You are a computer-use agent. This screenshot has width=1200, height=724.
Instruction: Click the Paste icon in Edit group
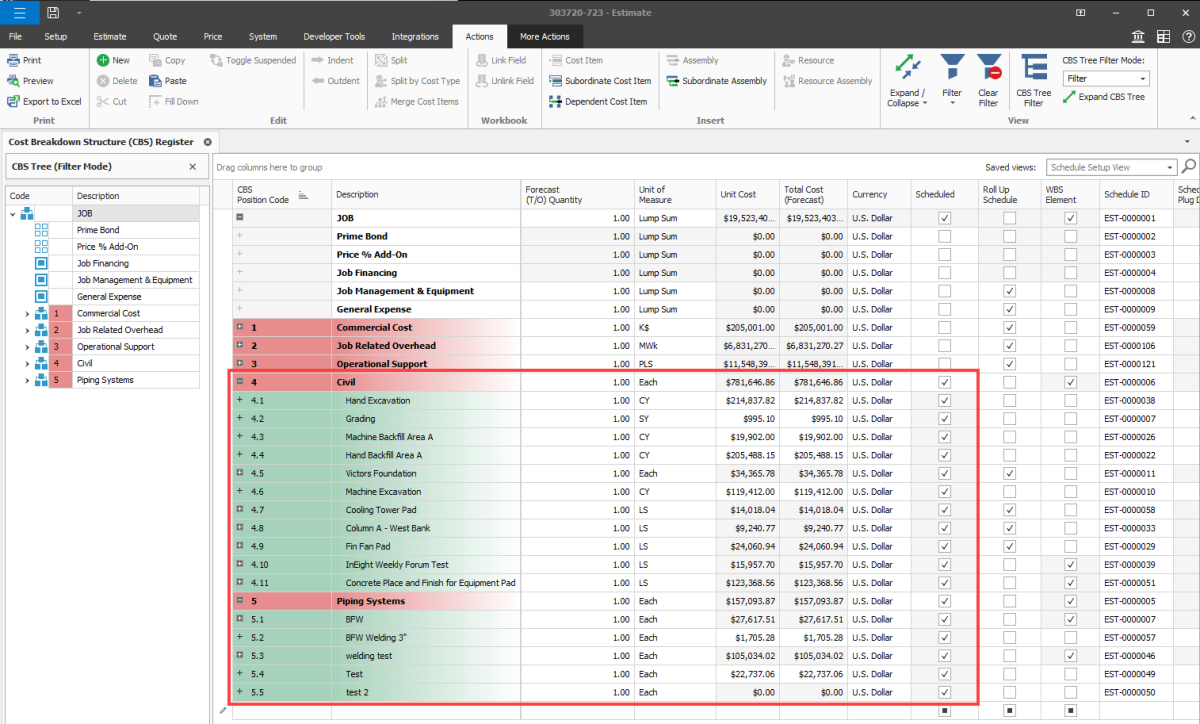(x=155, y=81)
